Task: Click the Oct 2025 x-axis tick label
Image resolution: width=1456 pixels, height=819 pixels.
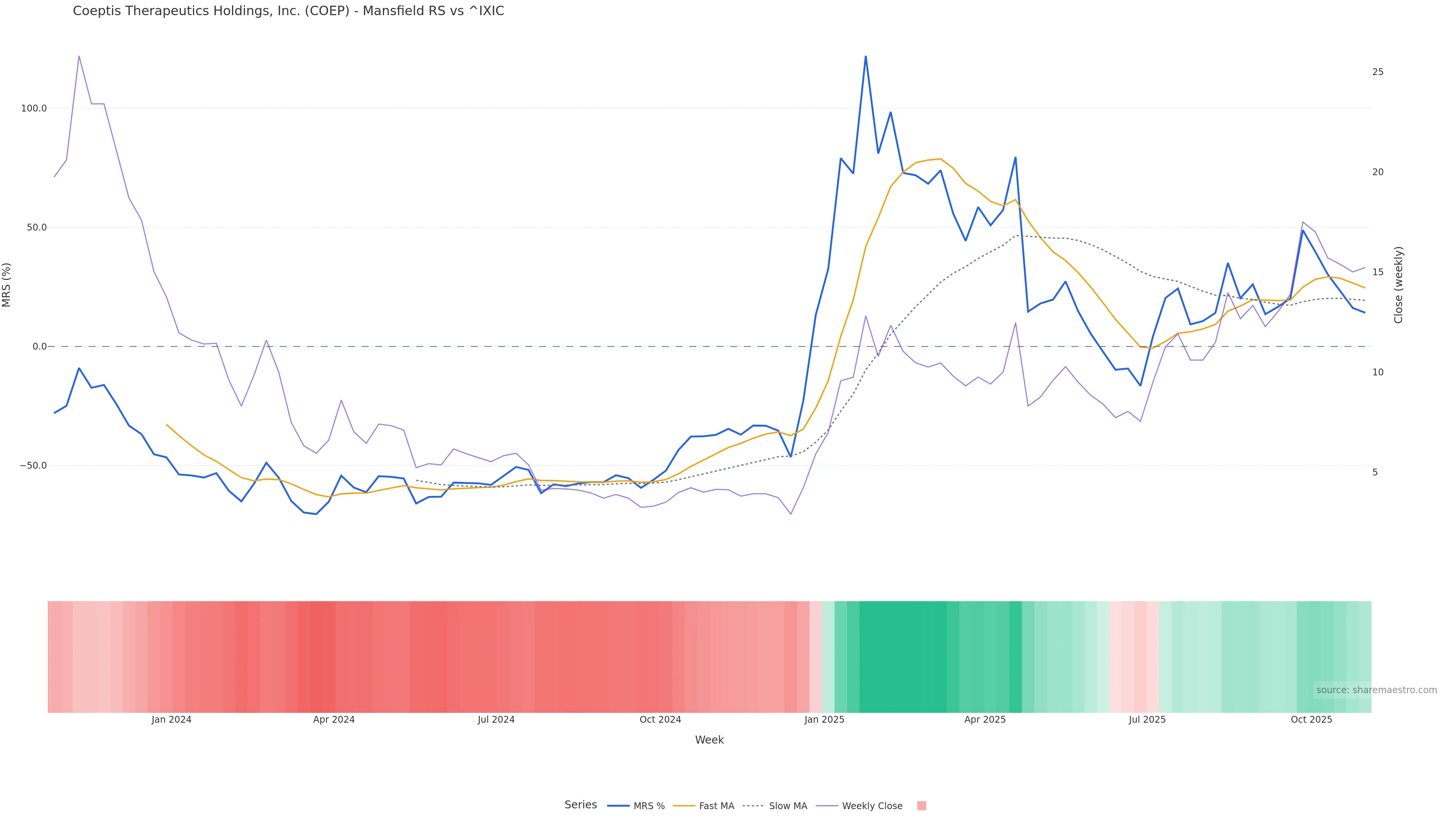Action: tap(1311, 720)
